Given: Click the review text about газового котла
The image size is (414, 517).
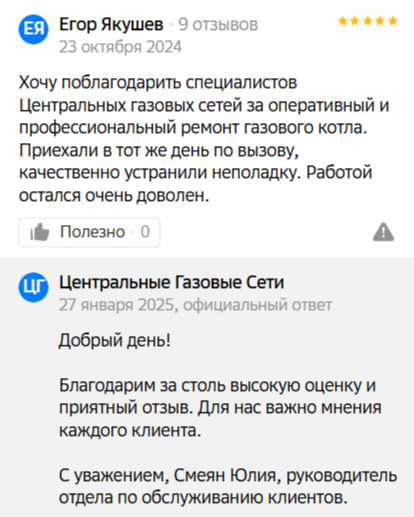Looking at the screenshot, I should pos(204,139).
